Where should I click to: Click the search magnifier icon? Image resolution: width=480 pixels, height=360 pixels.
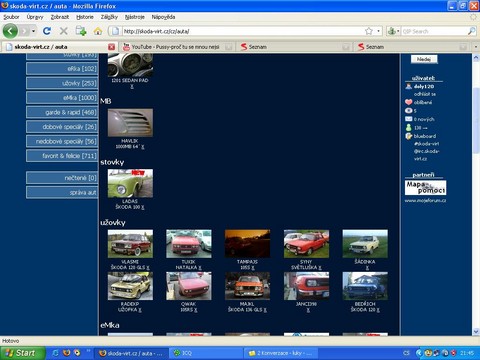pos(471,31)
